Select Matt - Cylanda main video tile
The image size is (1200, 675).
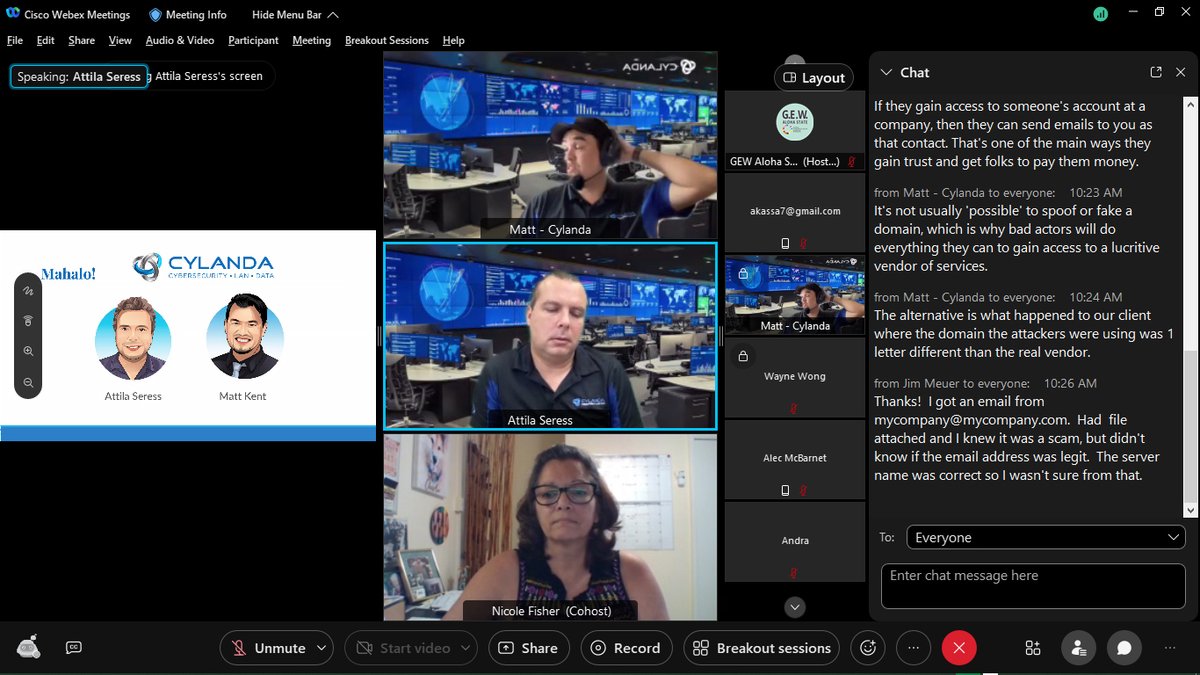pos(550,145)
